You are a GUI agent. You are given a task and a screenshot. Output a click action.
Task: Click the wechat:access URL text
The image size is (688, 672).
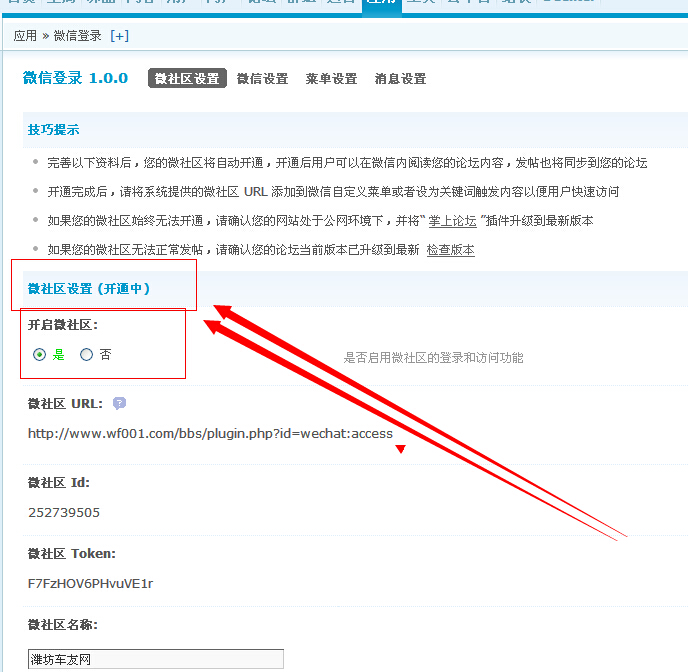[210, 433]
